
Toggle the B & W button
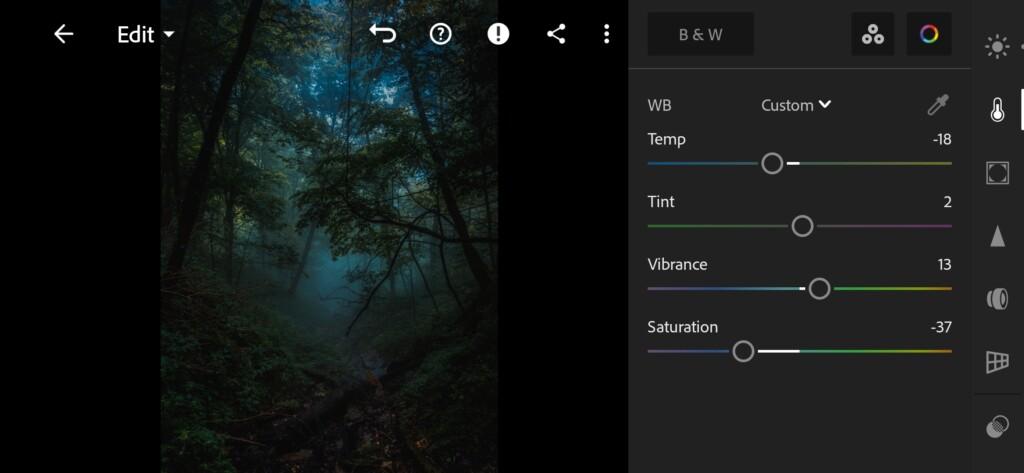(701, 34)
